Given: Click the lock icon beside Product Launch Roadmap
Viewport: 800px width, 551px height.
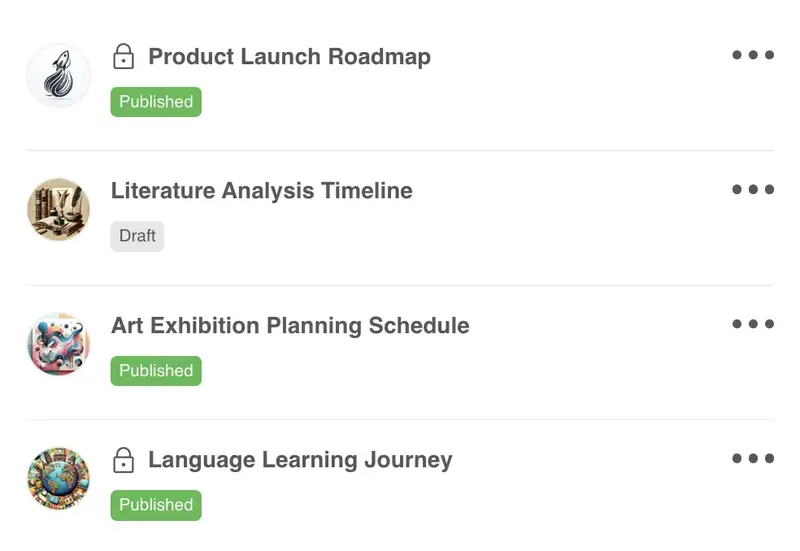Looking at the screenshot, I should (x=123, y=56).
